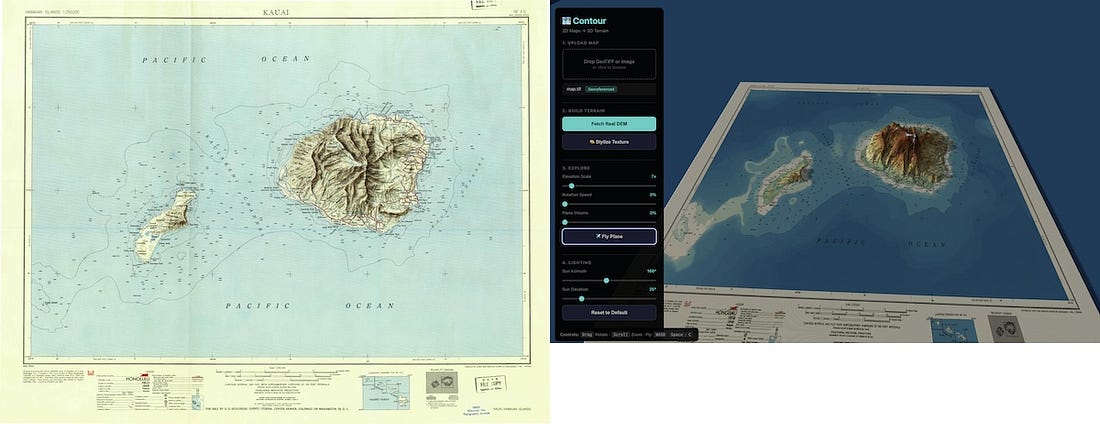Click the Stylize Texture button

[x=609, y=142]
